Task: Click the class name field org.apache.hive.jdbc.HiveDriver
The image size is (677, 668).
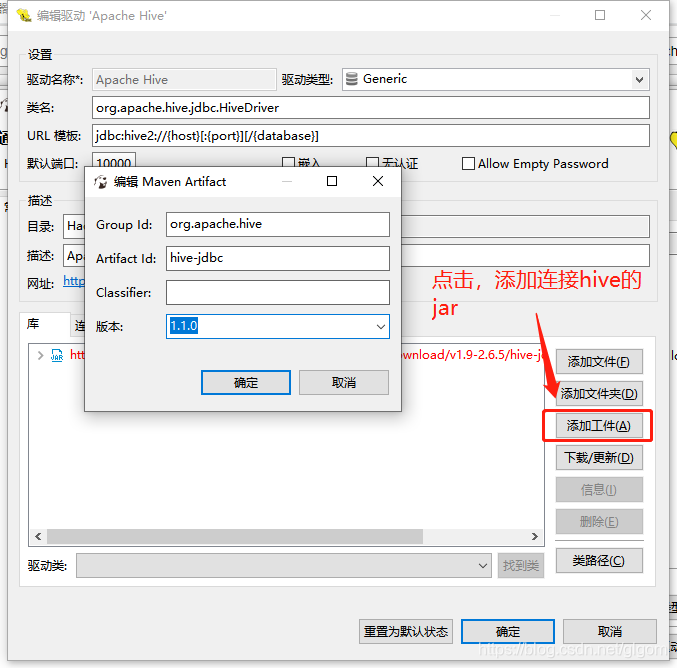Action: pos(370,108)
